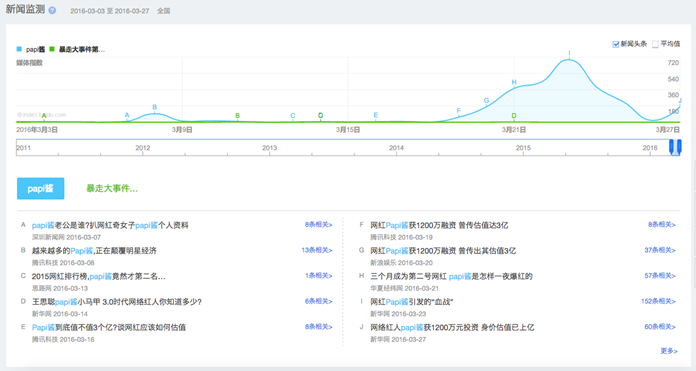Viewport: 696px width, 371px height.
Task: Open the help icon beside 新闻监测
Action: (52, 10)
